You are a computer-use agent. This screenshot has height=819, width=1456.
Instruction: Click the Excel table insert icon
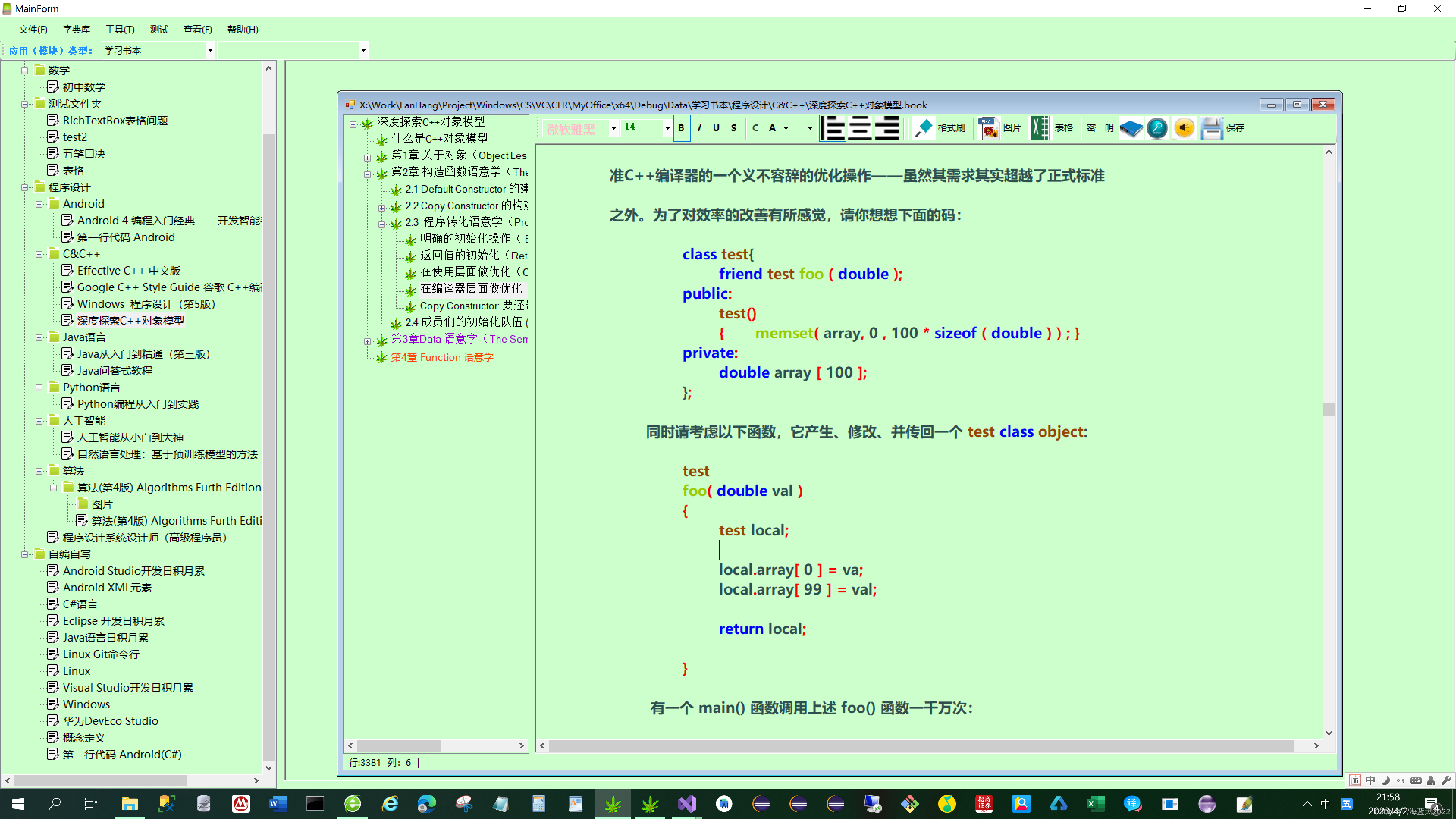[1039, 128]
